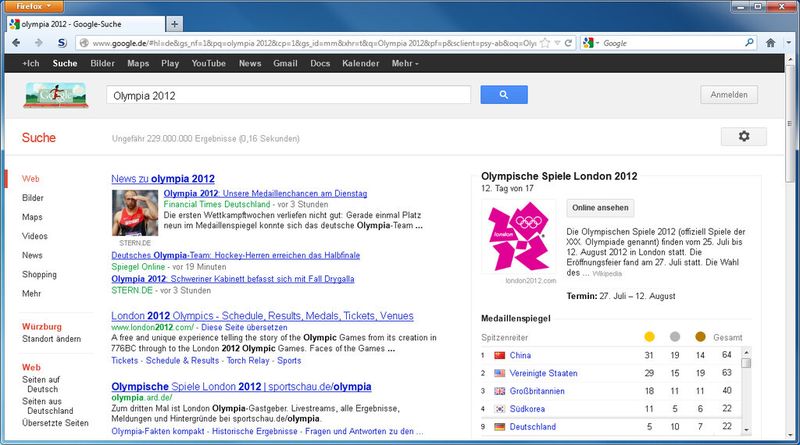Open London 2012 Olympics Schedule result
The image size is (800, 445).
click(262, 316)
